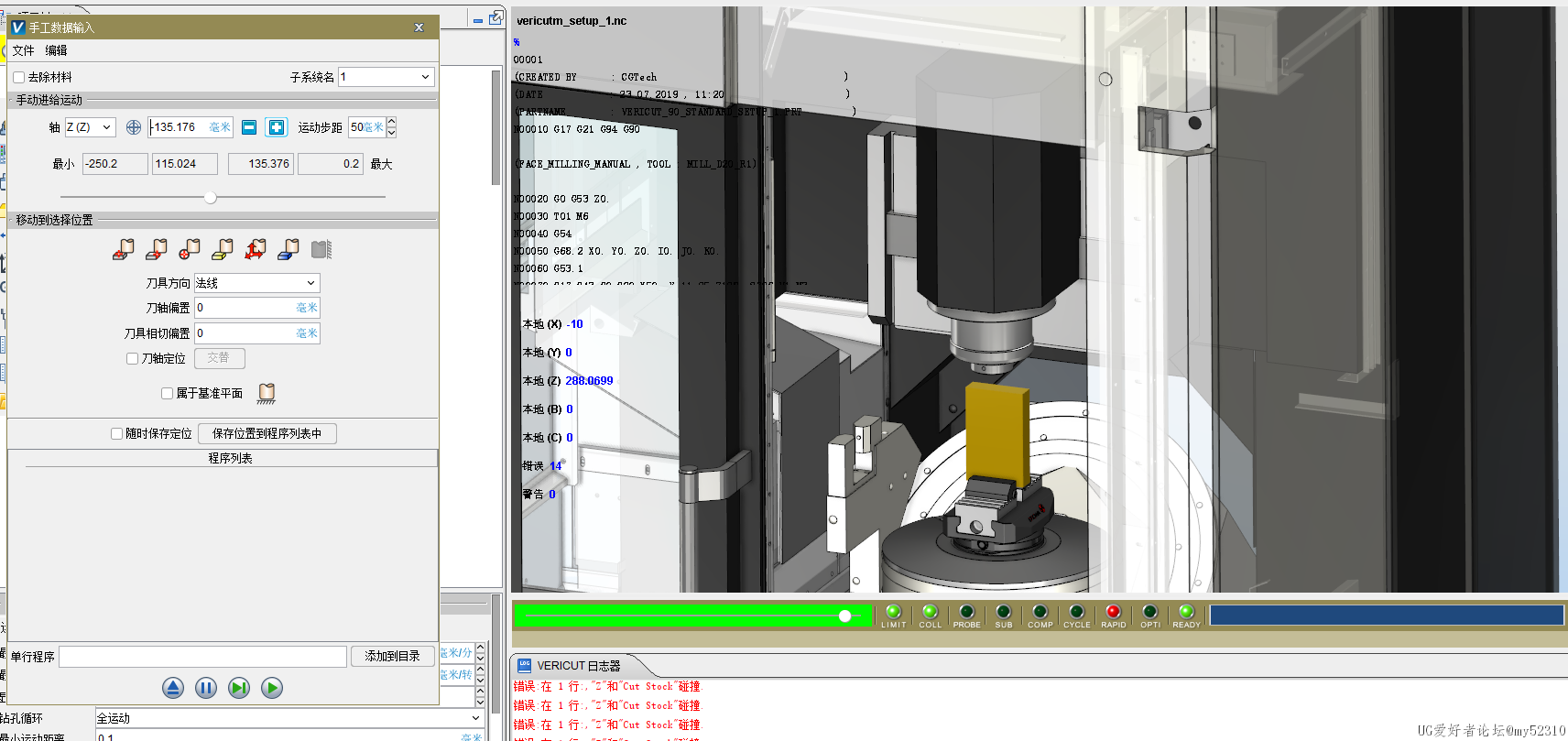Screen dimensions: 1568x741
Task: Click the SUB status light
Action: tap(1004, 612)
